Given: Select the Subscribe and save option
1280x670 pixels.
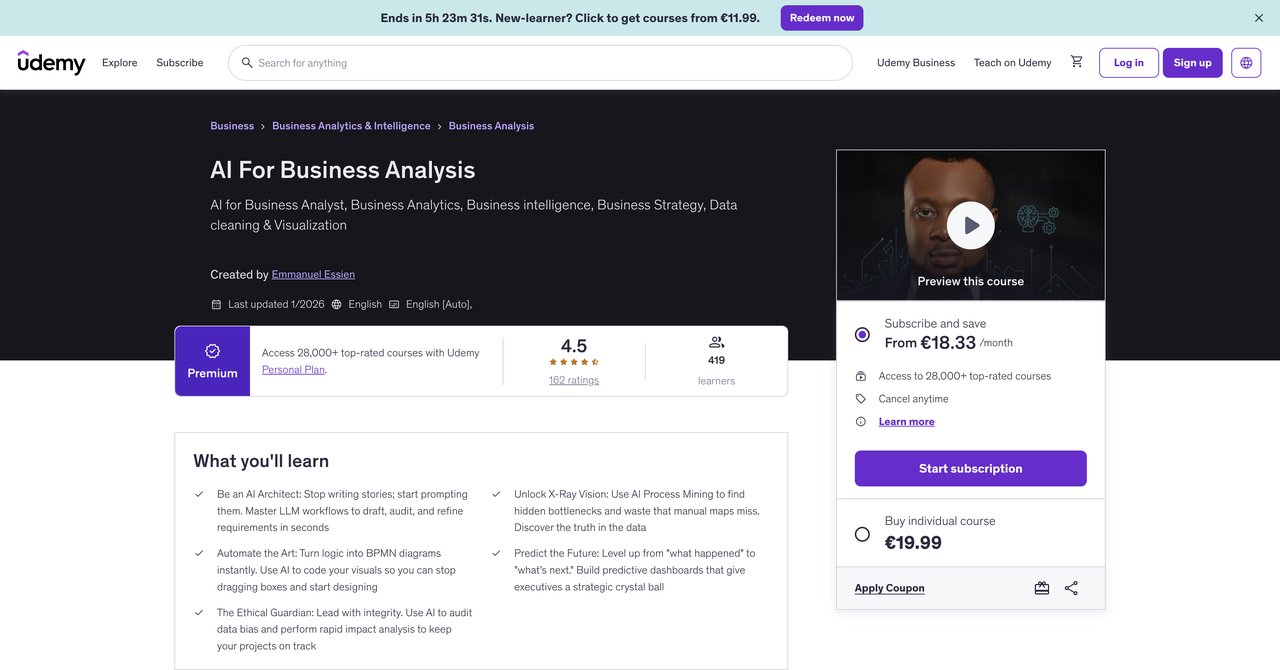Looking at the screenshot, I should tap(862, 334).
